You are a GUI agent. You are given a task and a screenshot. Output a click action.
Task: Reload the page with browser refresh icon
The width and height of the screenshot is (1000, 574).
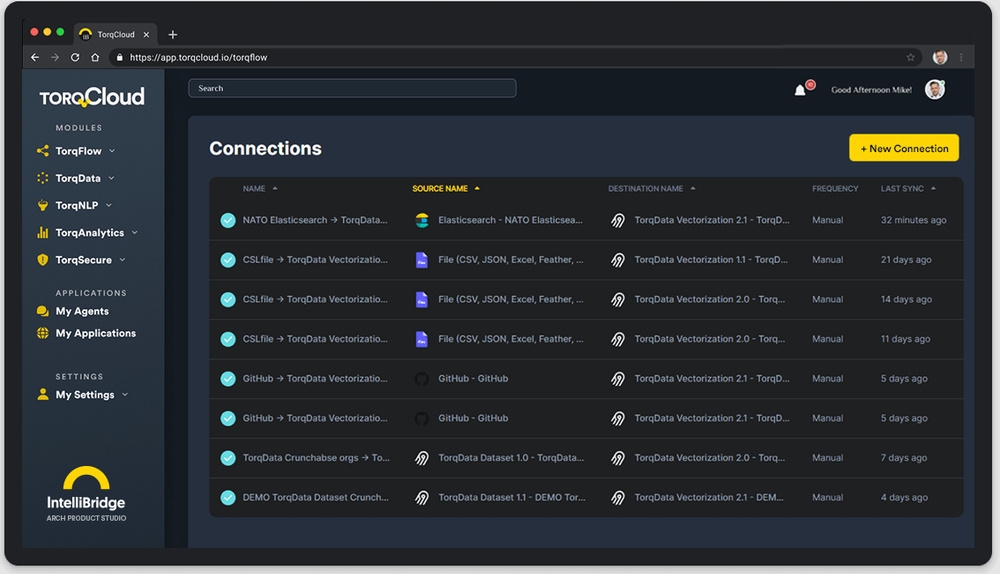75,57
